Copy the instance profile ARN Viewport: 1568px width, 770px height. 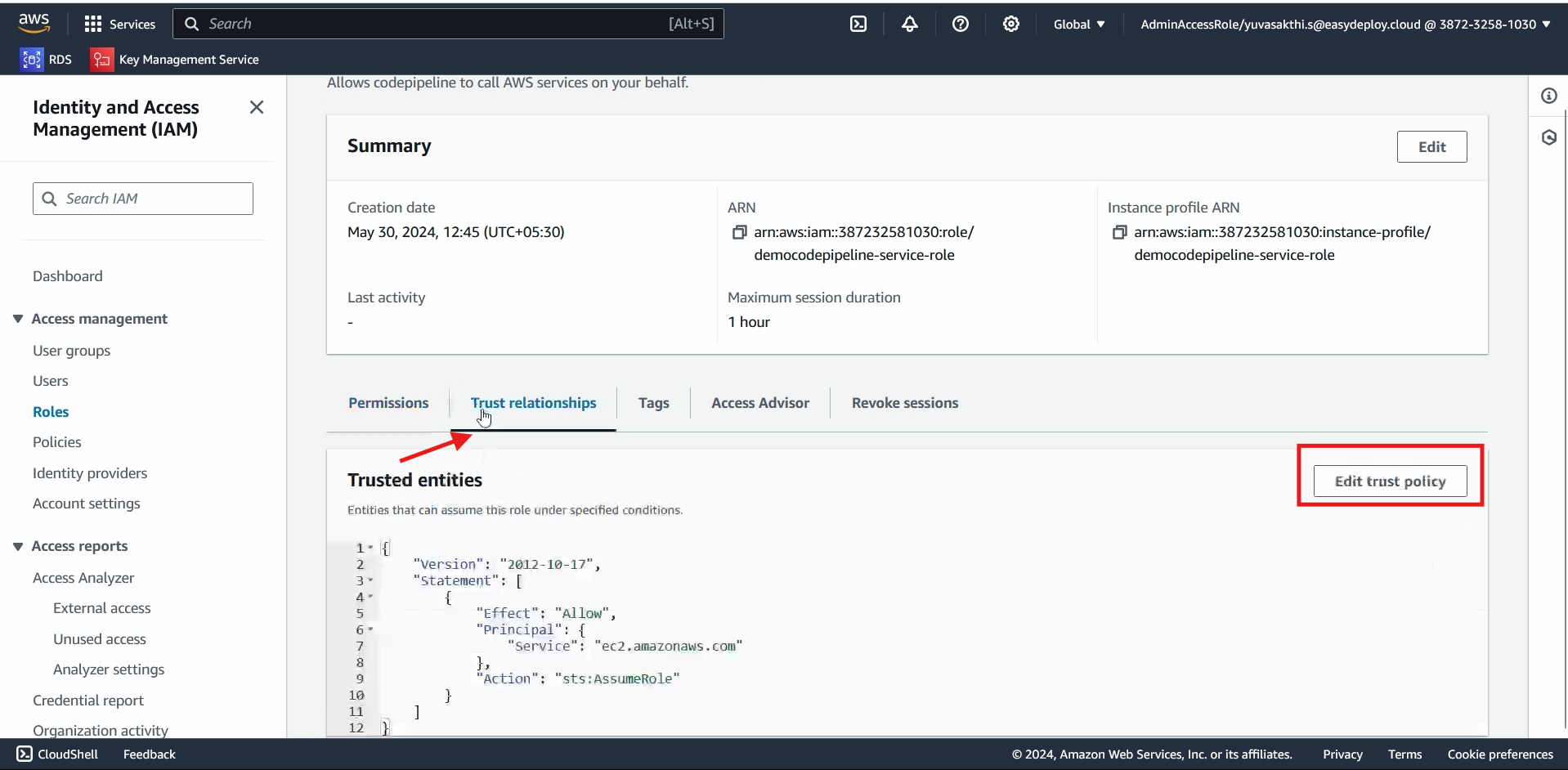click(1119, 232)
